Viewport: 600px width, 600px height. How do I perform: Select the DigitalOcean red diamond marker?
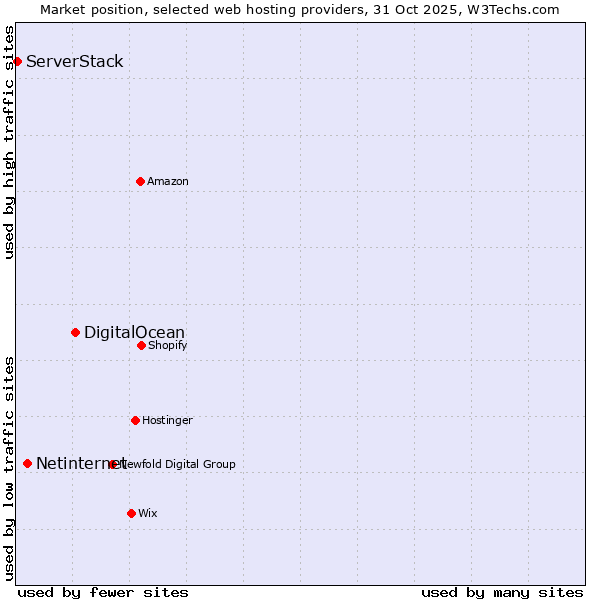pyautogui.click(x=75, y=332)
